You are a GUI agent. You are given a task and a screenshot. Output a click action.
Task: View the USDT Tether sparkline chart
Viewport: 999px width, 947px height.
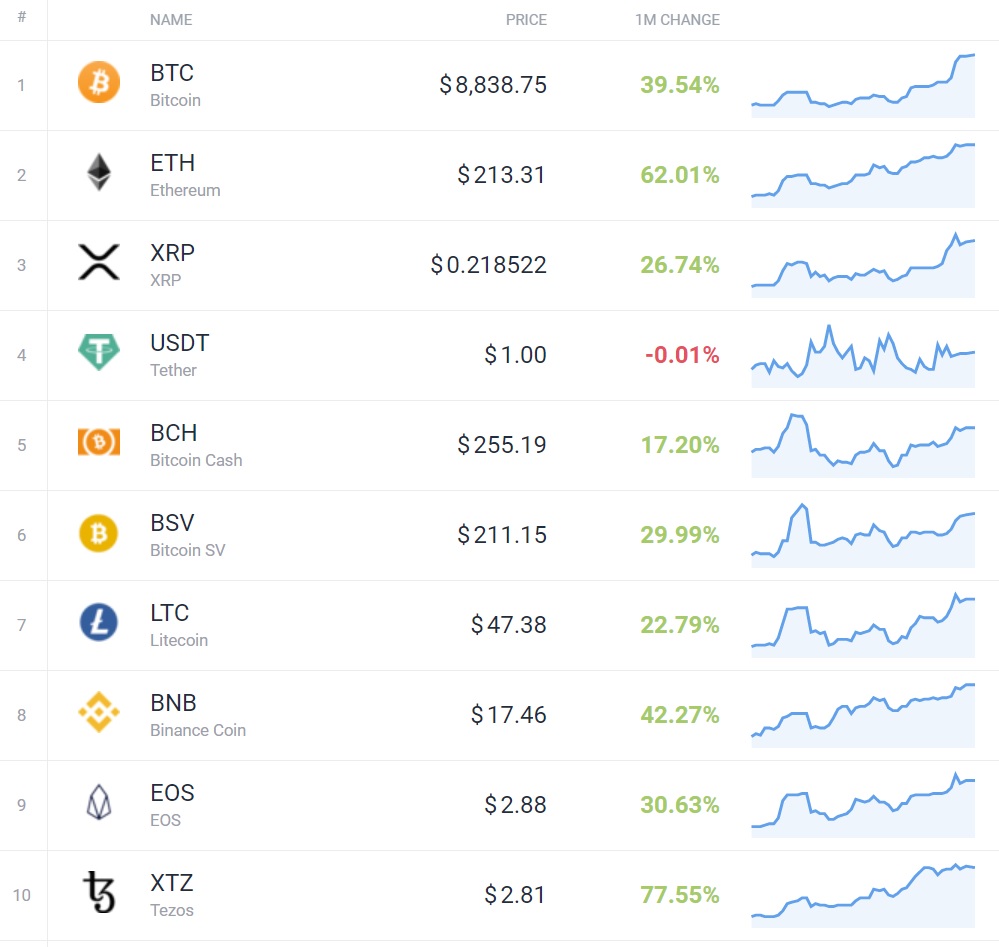click(863, 356)
